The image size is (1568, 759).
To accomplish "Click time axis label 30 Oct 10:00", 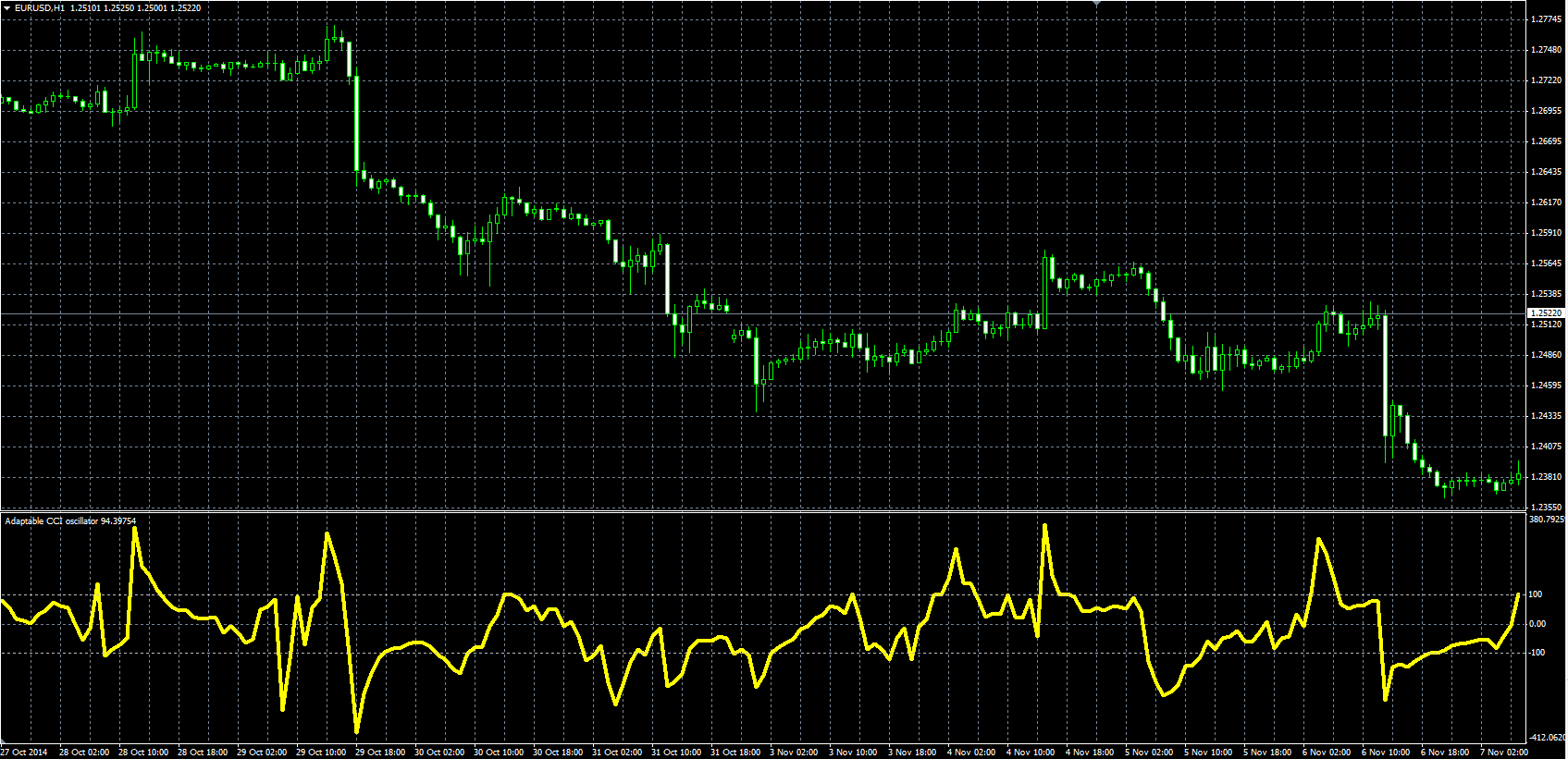I will pyautogui.click(x=499, y=753).
